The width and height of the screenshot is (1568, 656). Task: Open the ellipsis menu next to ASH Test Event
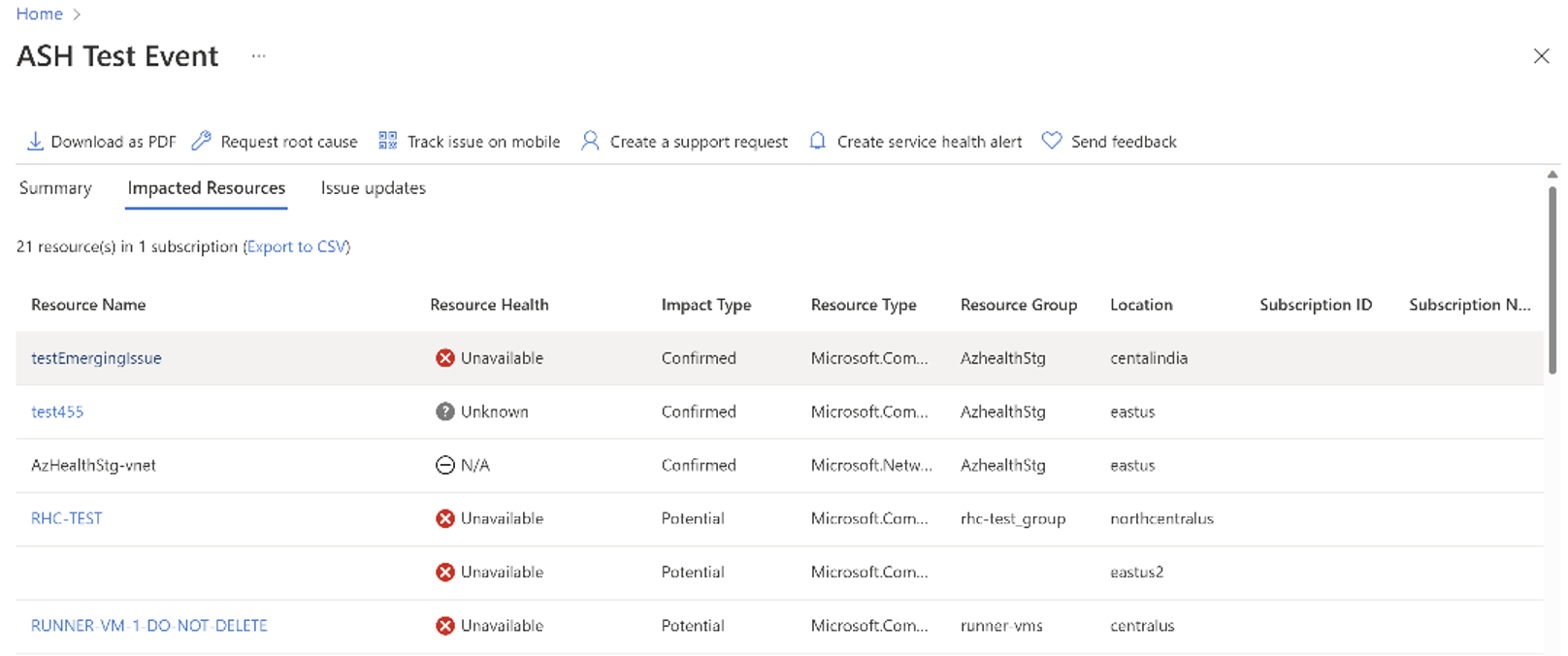(258, 56)
